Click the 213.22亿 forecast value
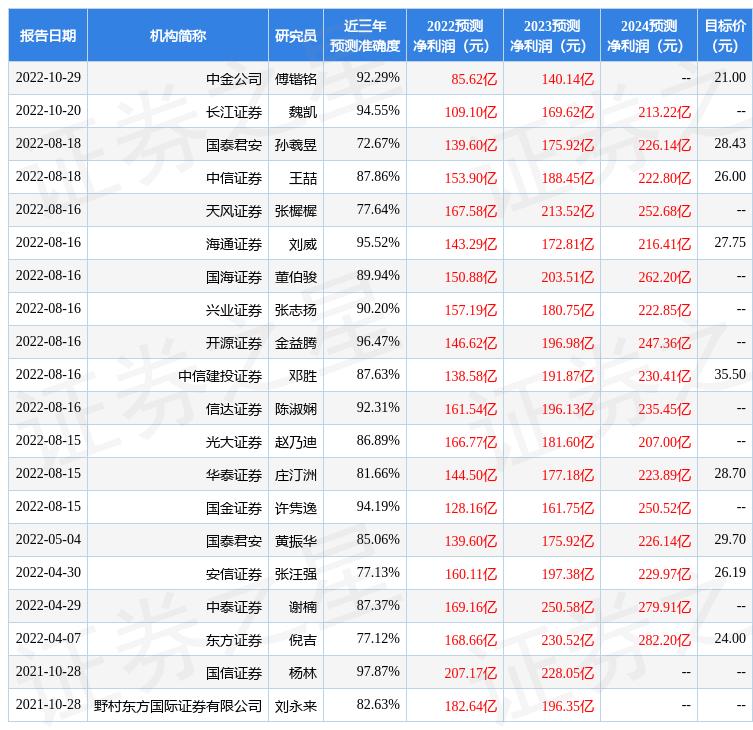This screenshot has width=753, height=730. [x=665, y=112]
